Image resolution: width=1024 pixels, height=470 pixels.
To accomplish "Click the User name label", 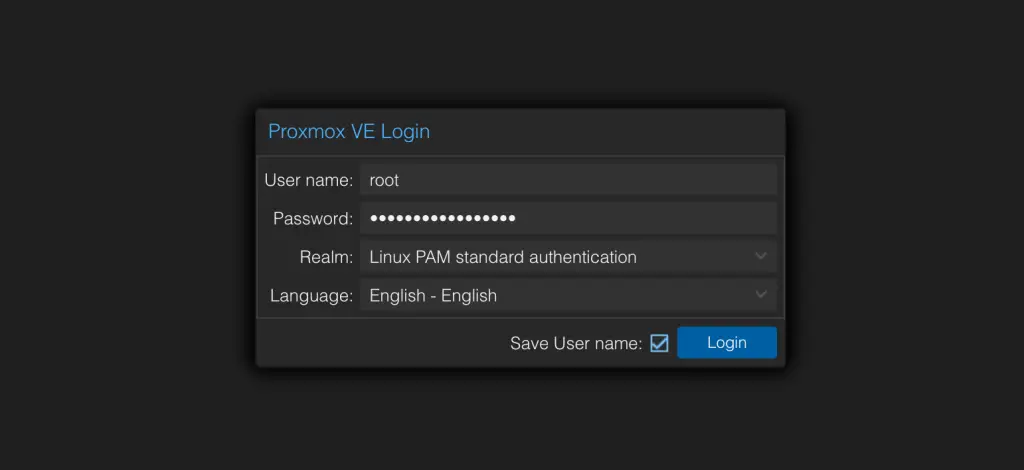I will click(308, 180).
